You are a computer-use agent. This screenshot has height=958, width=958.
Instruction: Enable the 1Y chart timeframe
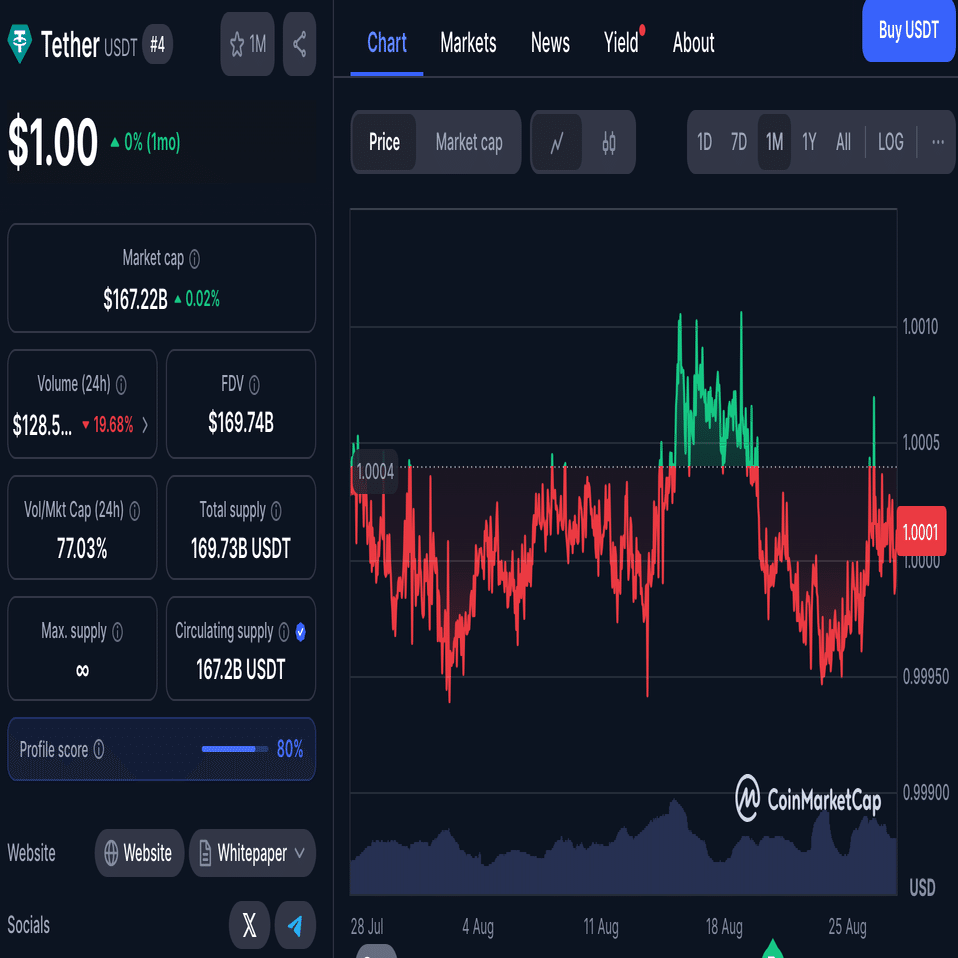[809, 142]
